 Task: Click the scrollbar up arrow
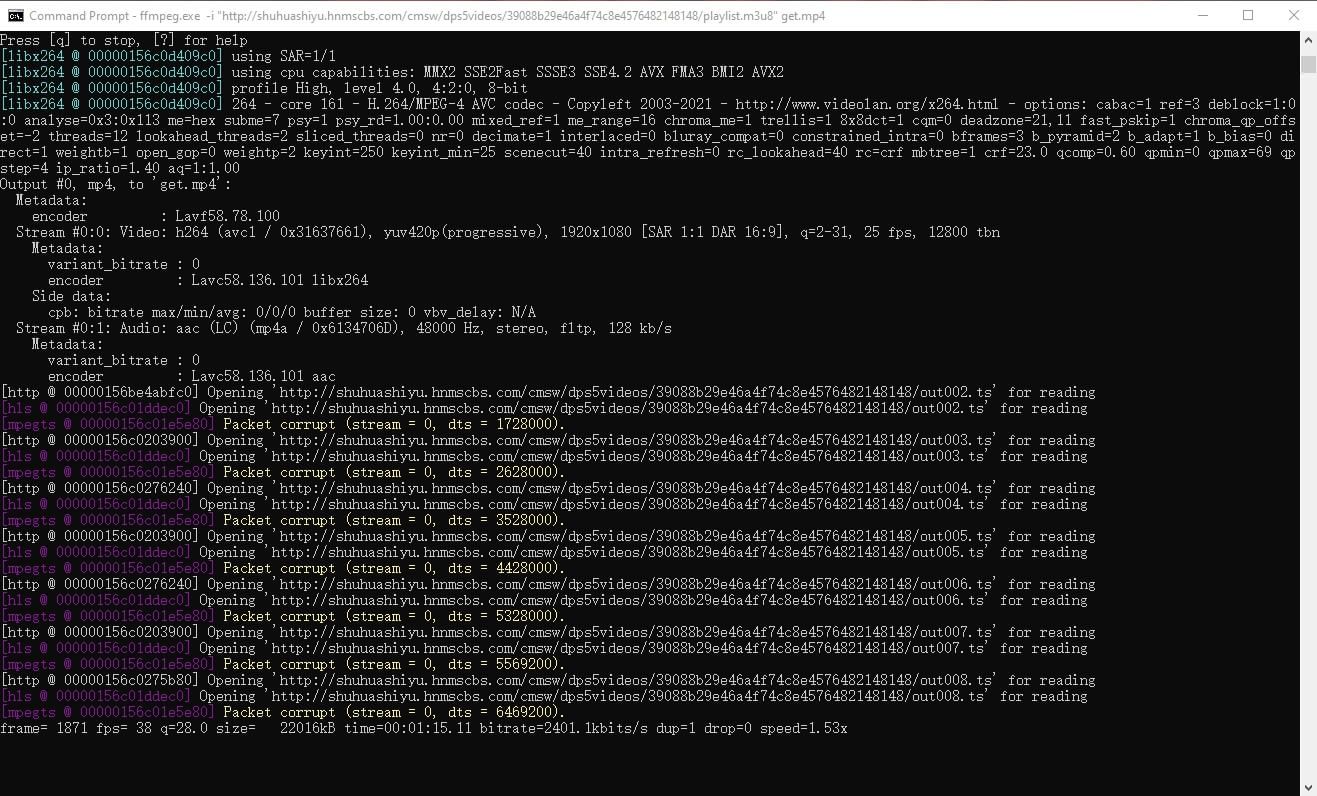[x=1308, y=41]
